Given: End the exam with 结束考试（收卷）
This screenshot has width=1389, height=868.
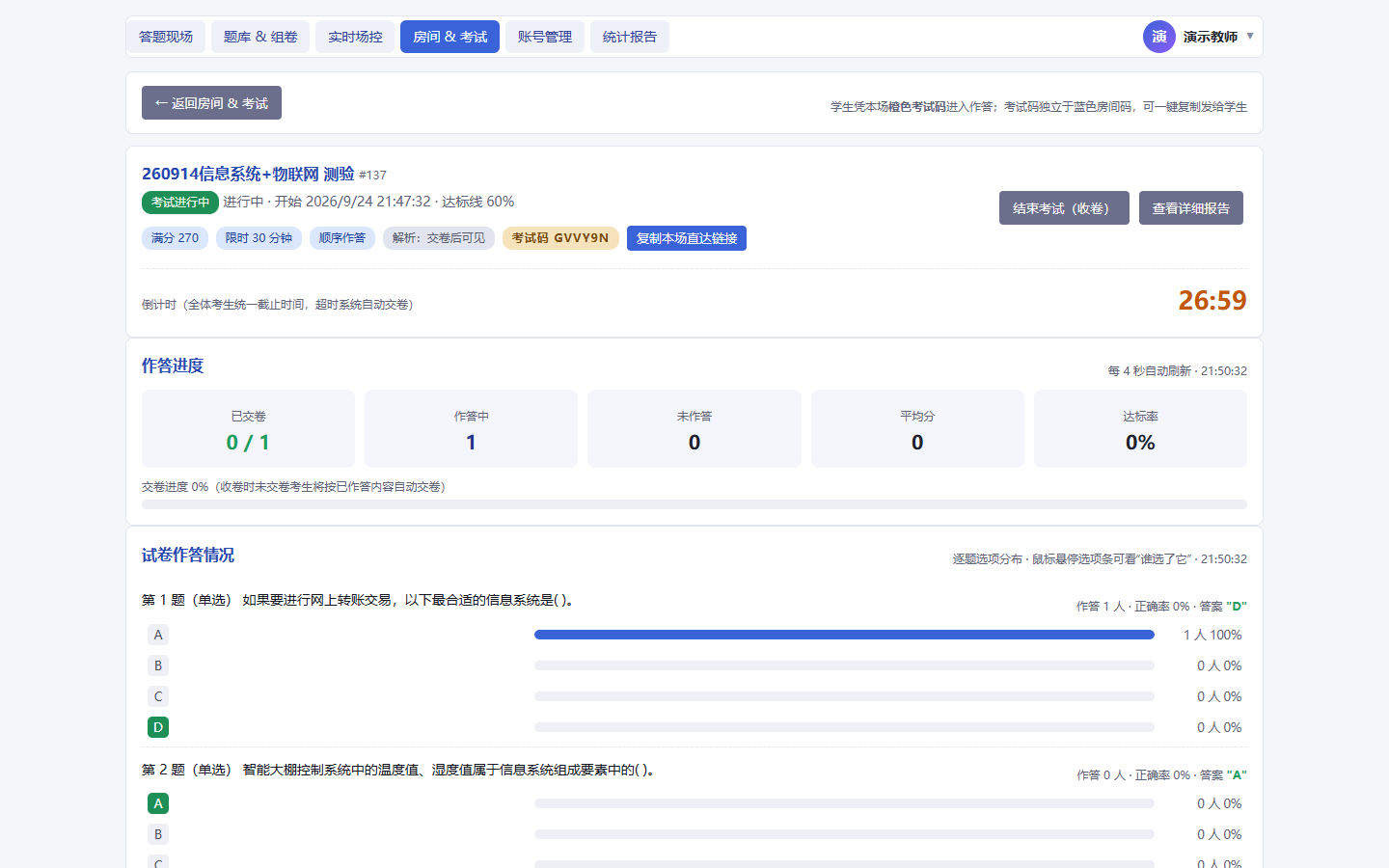Looking at the screenshot, I should (1064, 208).
